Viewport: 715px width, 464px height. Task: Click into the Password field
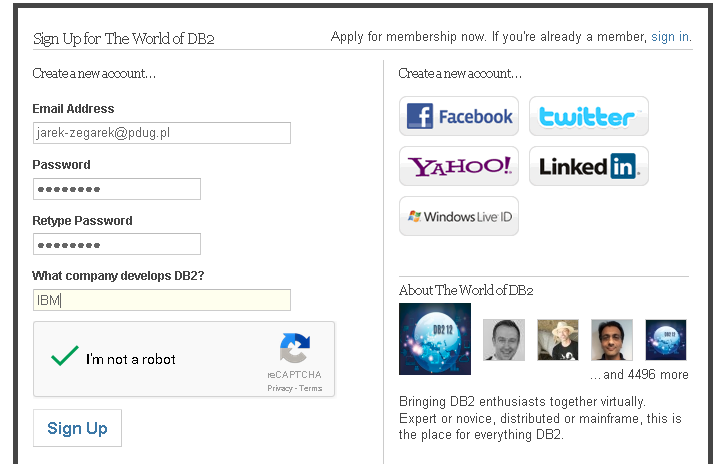[x=117, y=189]
